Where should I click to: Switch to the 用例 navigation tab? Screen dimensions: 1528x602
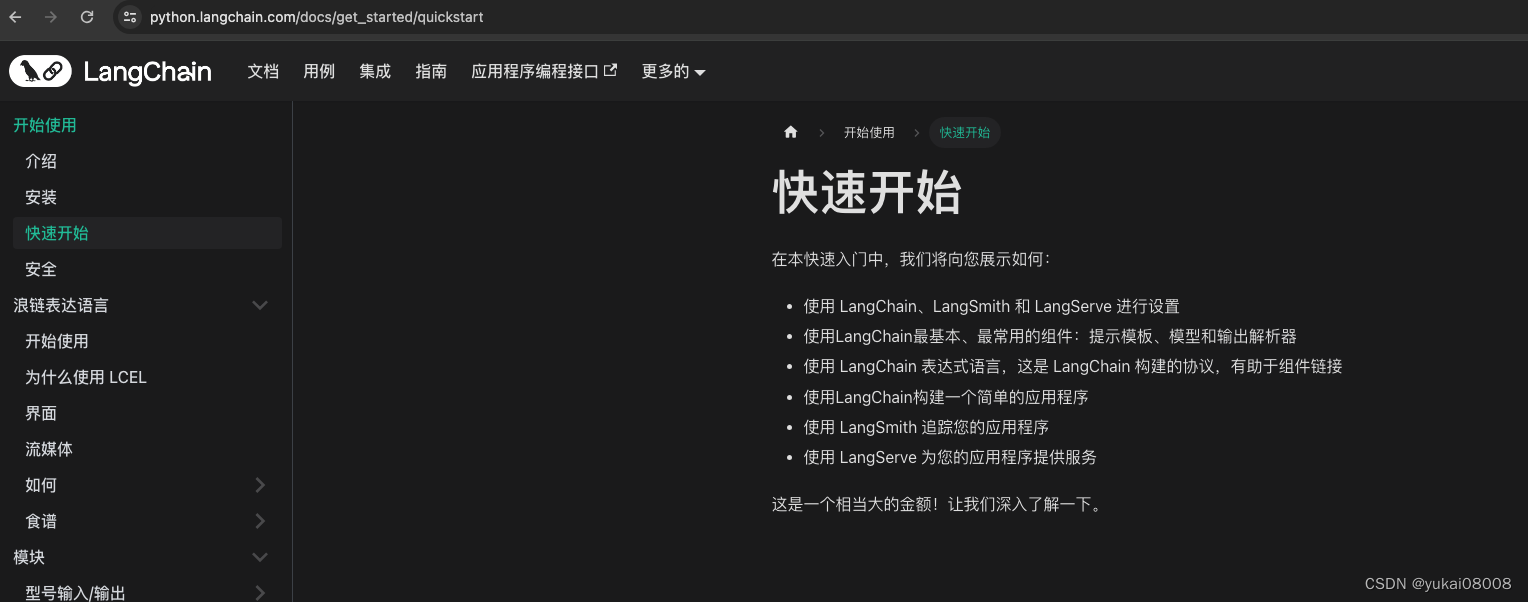[319, 71]
